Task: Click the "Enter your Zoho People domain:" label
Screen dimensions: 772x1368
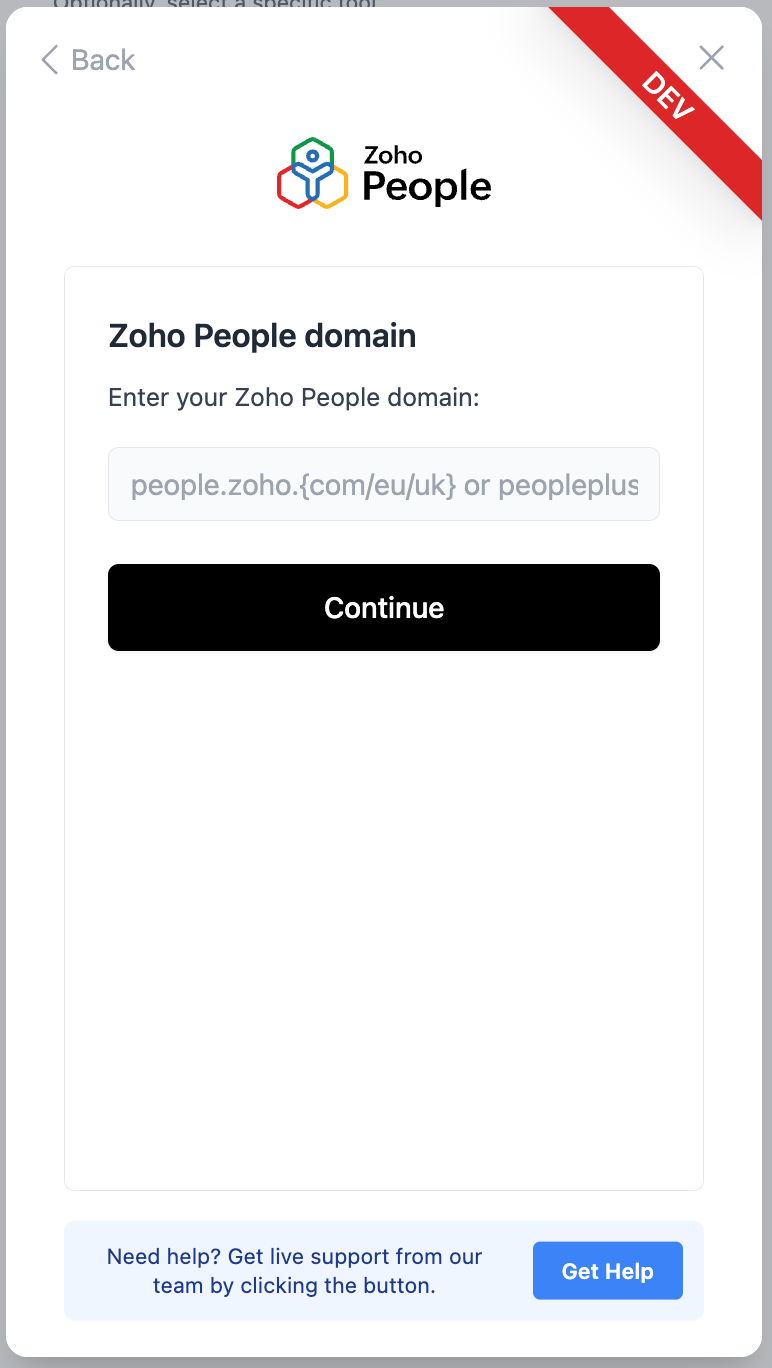Action: (x=294, y=398)
